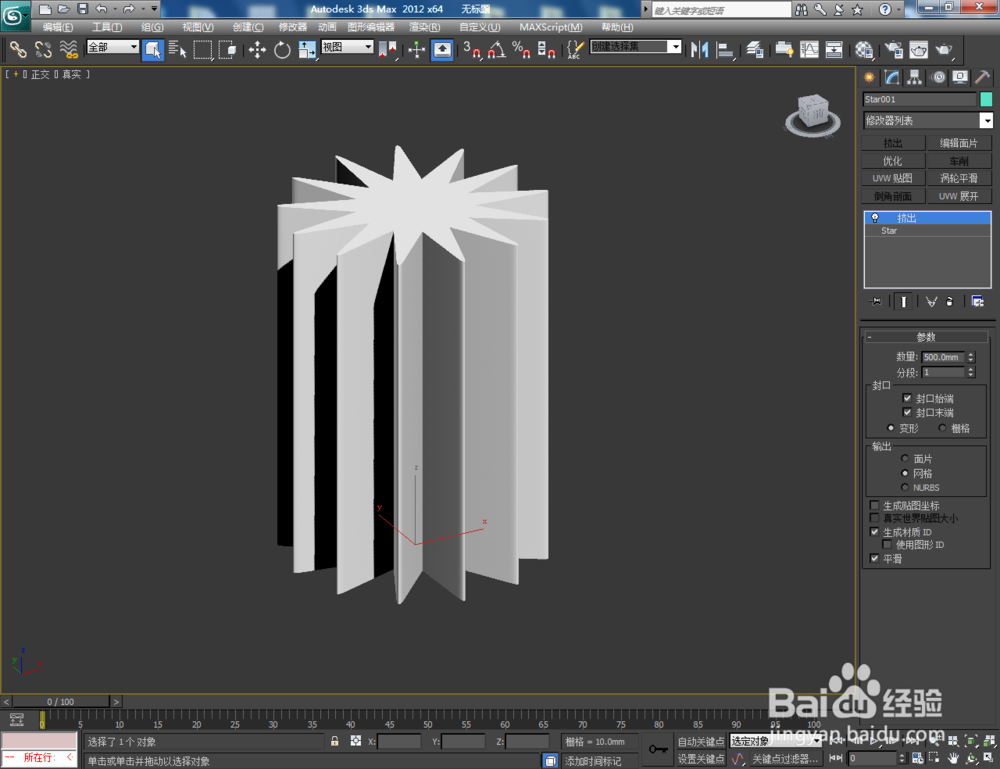Click Bind to Space Warp icon
Screen dimensions: 1000x769
point(68,50)
